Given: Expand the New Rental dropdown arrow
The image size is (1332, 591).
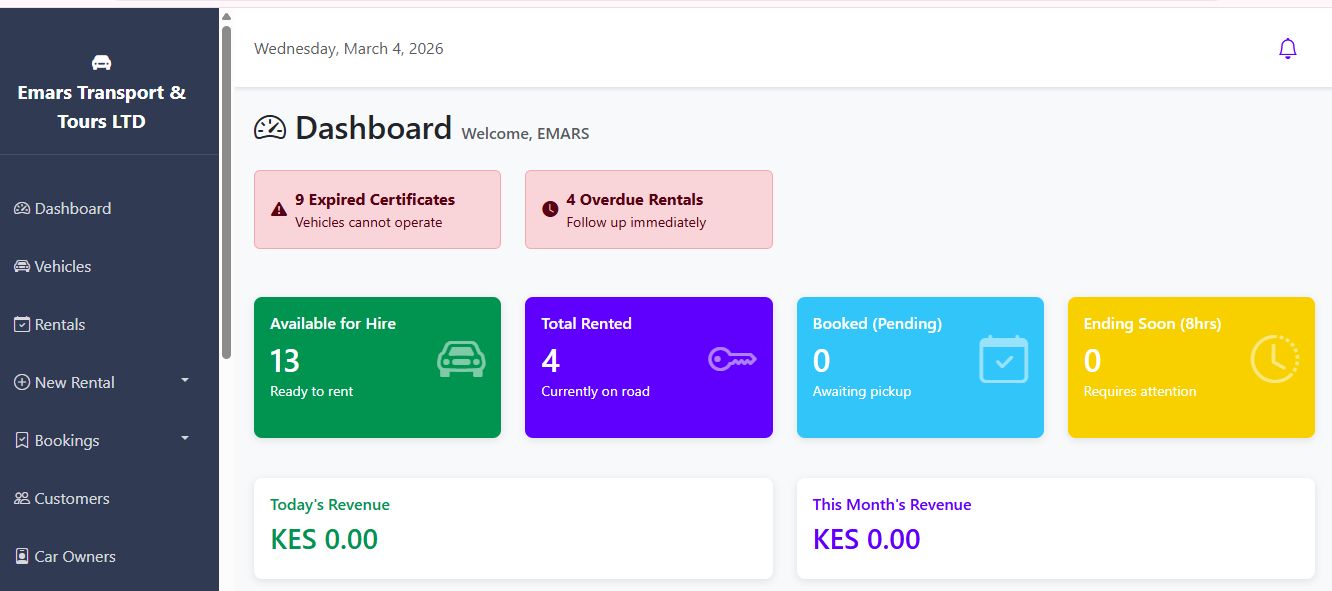Looking at the screenshot, I should 185,381.
